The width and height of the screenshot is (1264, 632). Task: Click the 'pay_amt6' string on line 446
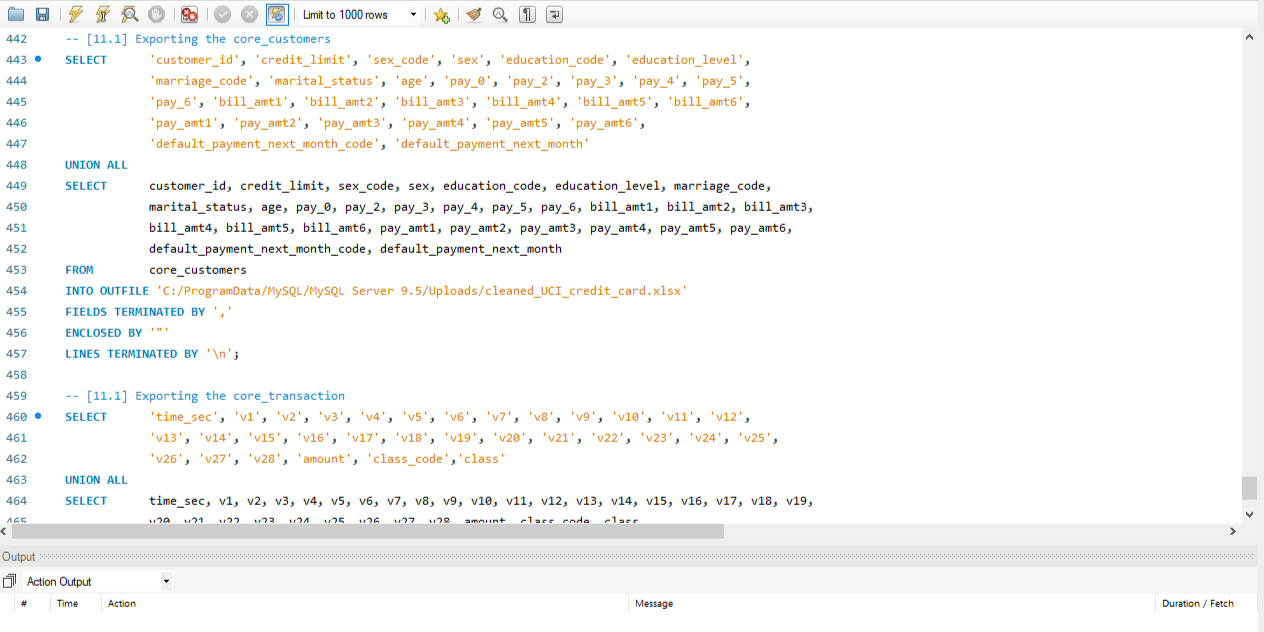[x=604, y=123]
